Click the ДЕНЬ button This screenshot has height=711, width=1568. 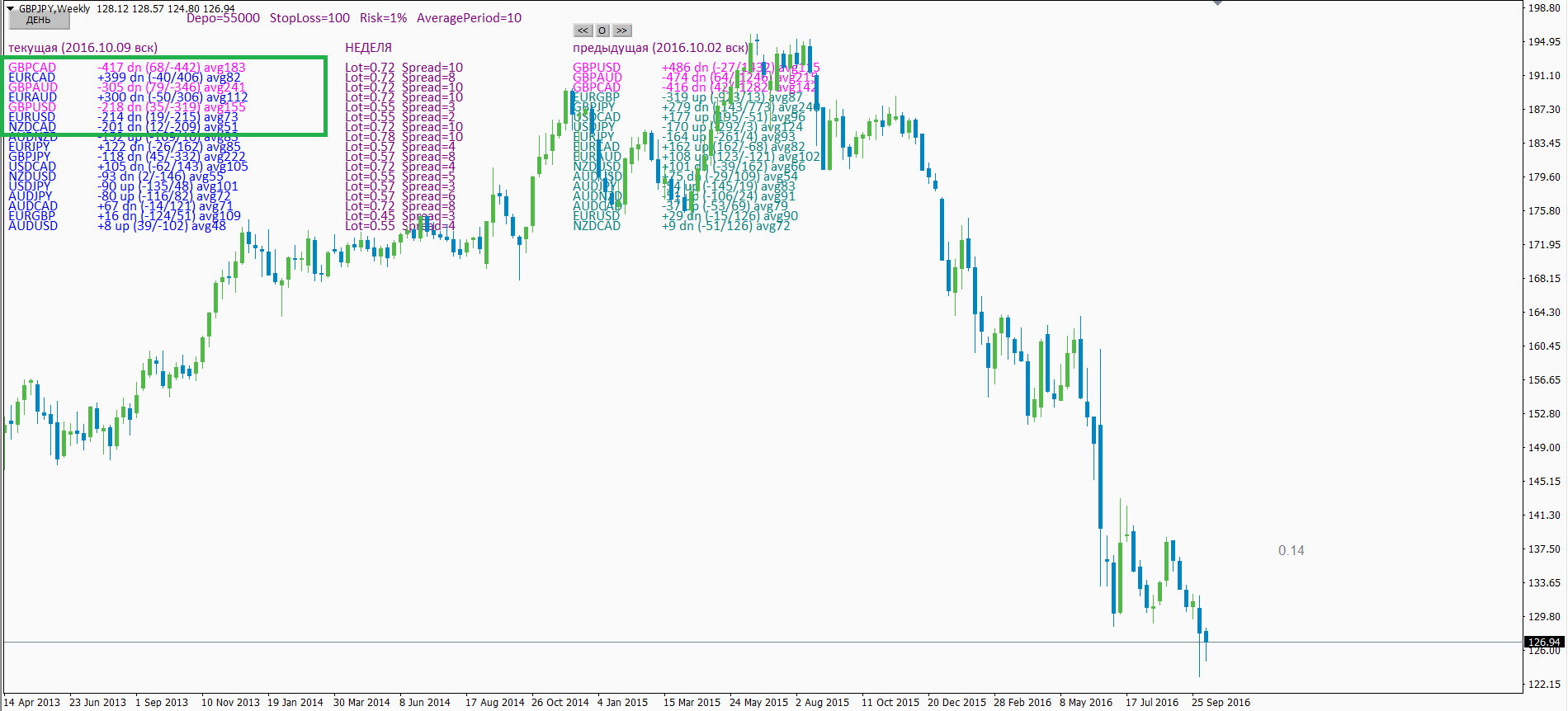[x=38, y=21]
